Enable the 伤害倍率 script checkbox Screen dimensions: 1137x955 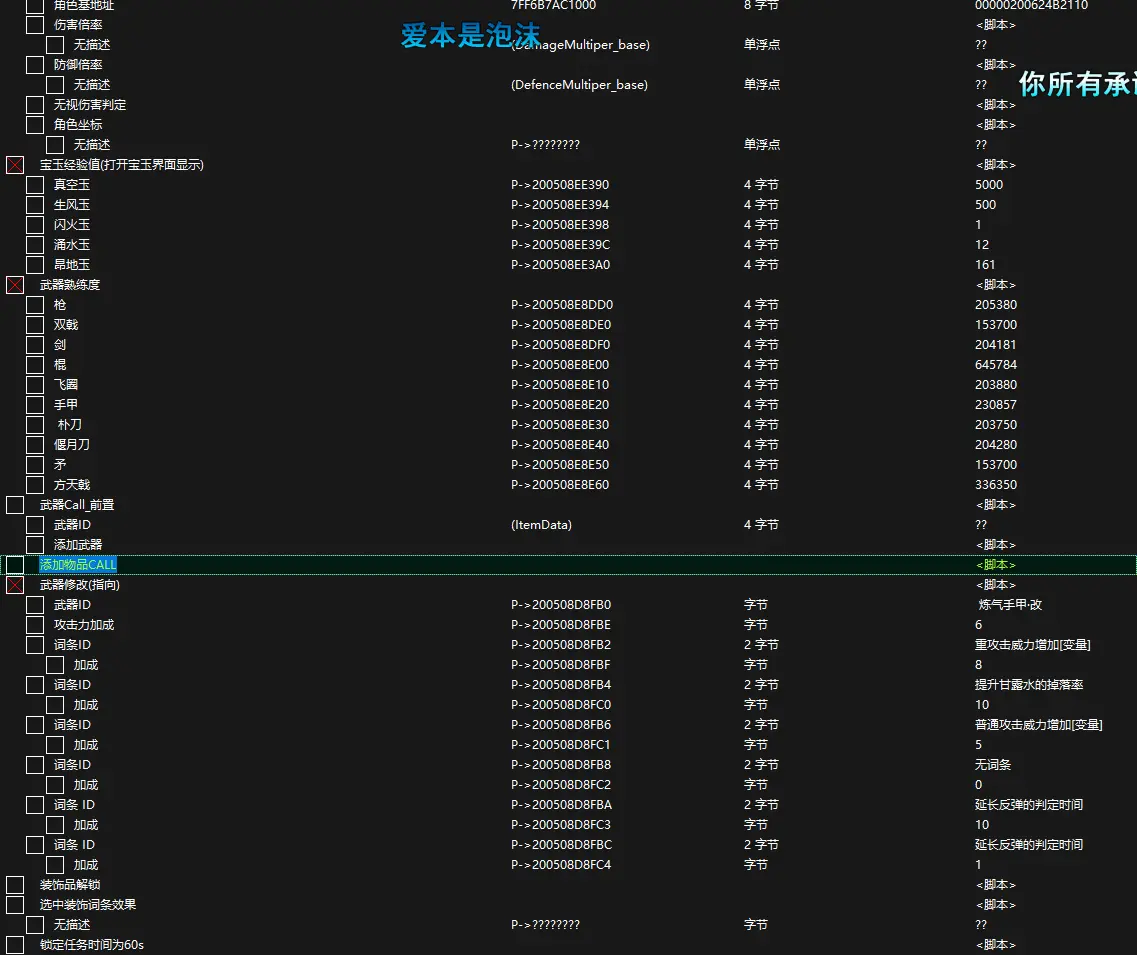point(35,25)
